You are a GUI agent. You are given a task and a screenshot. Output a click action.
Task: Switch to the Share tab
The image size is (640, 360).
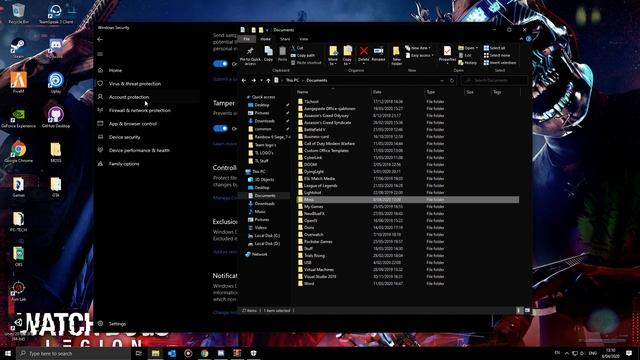coord(285,39)
